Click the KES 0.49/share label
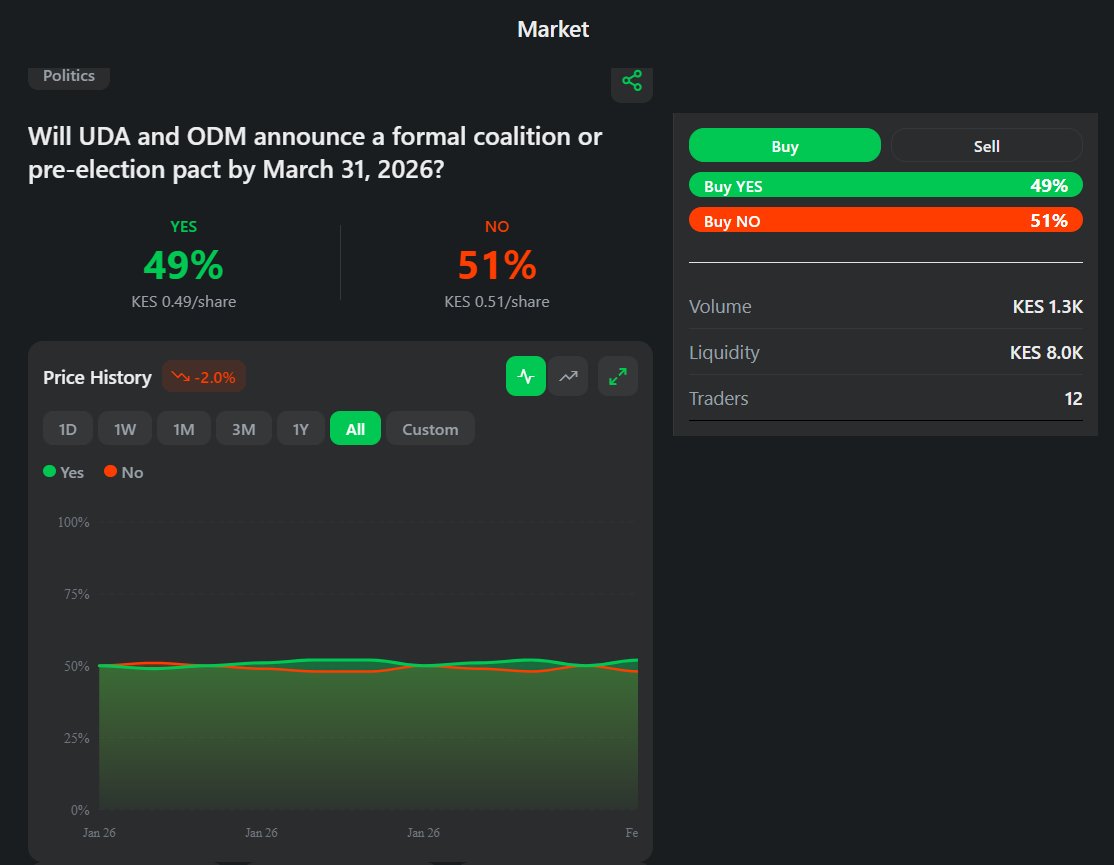 183,302
